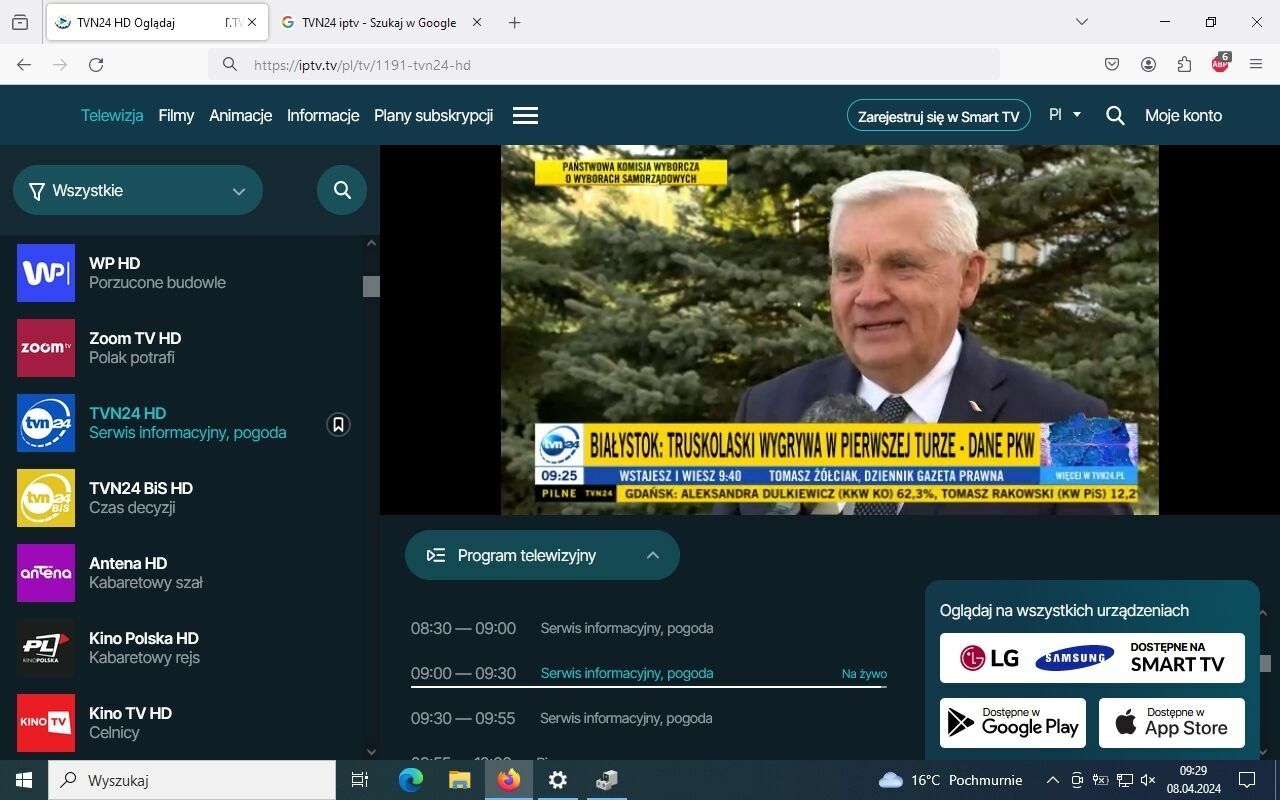Open Moje konto link
1280x800 pixels.
click(x=1183, y=115)
